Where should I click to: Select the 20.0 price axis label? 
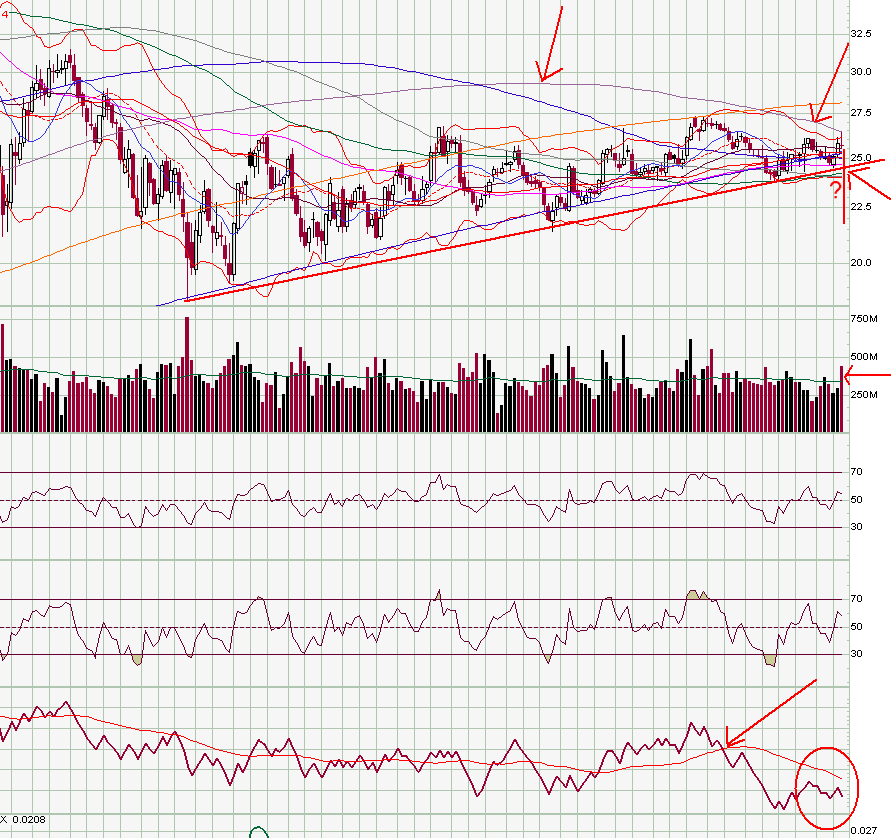tap(861, 262)
